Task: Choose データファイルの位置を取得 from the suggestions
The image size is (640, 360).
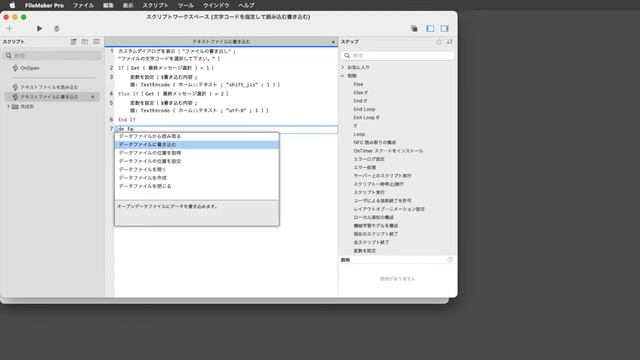Action: point(197,153)
